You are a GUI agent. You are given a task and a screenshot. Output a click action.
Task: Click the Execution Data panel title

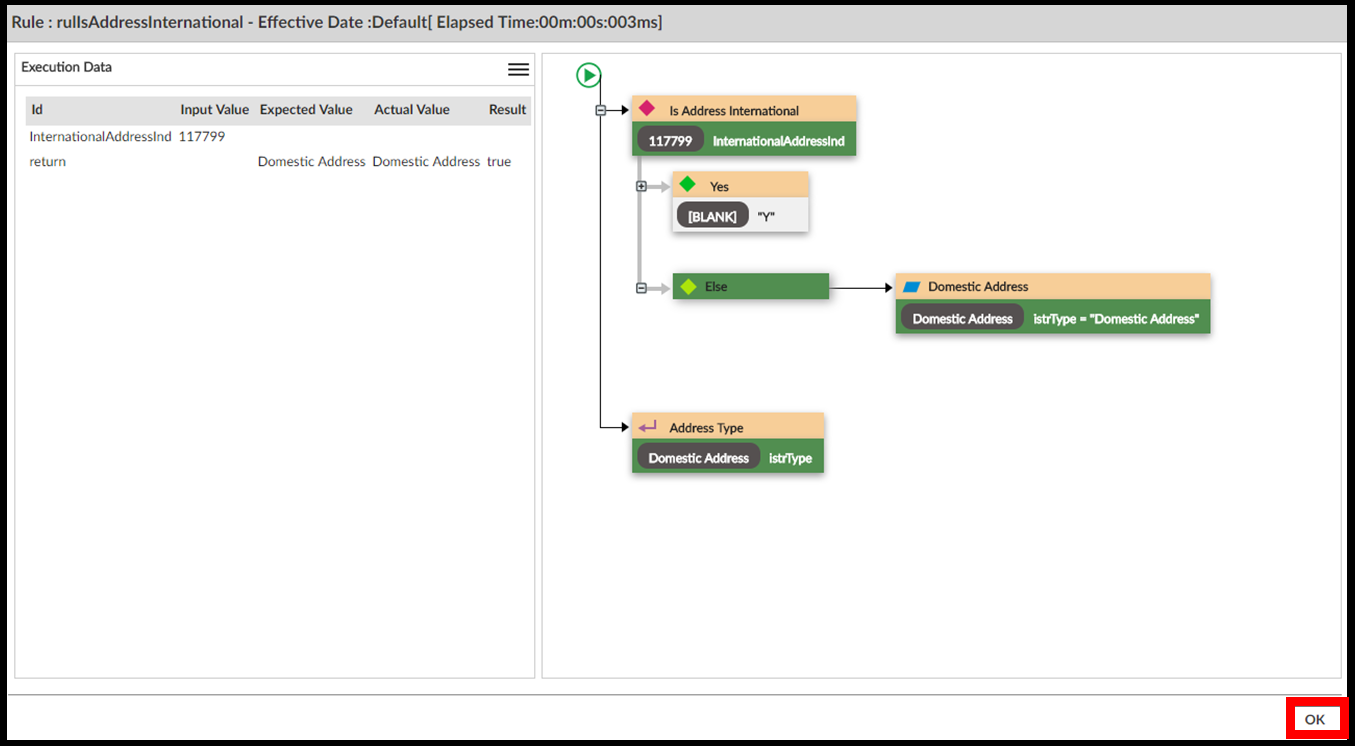(x=67, y=67)
